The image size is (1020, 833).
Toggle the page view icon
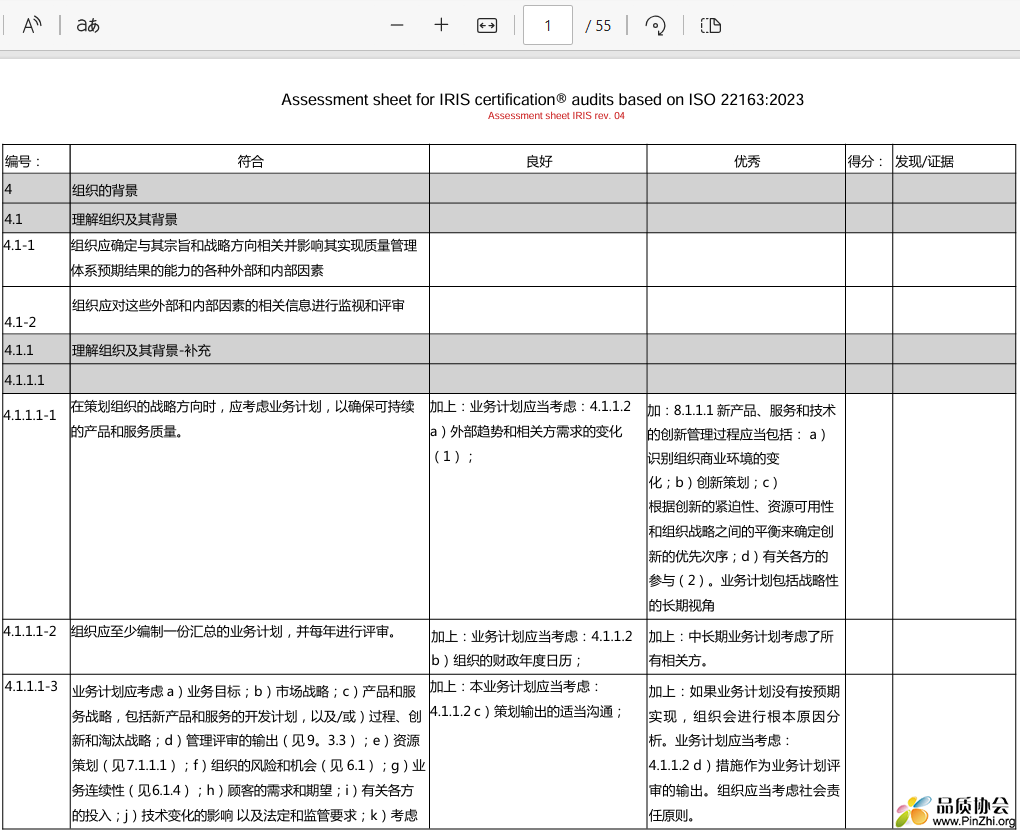[710, 25]
